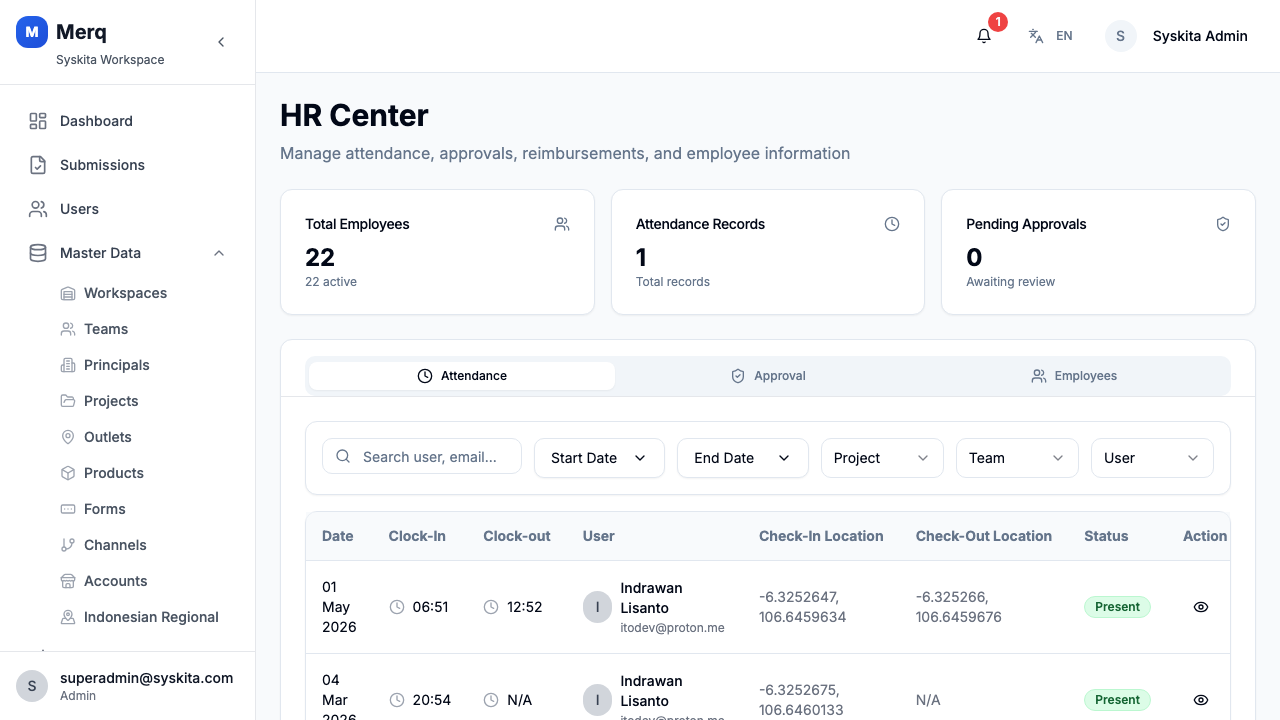The image size is (1280, 720).
Task: Click the Status column header
Action: coord(1106,536)
